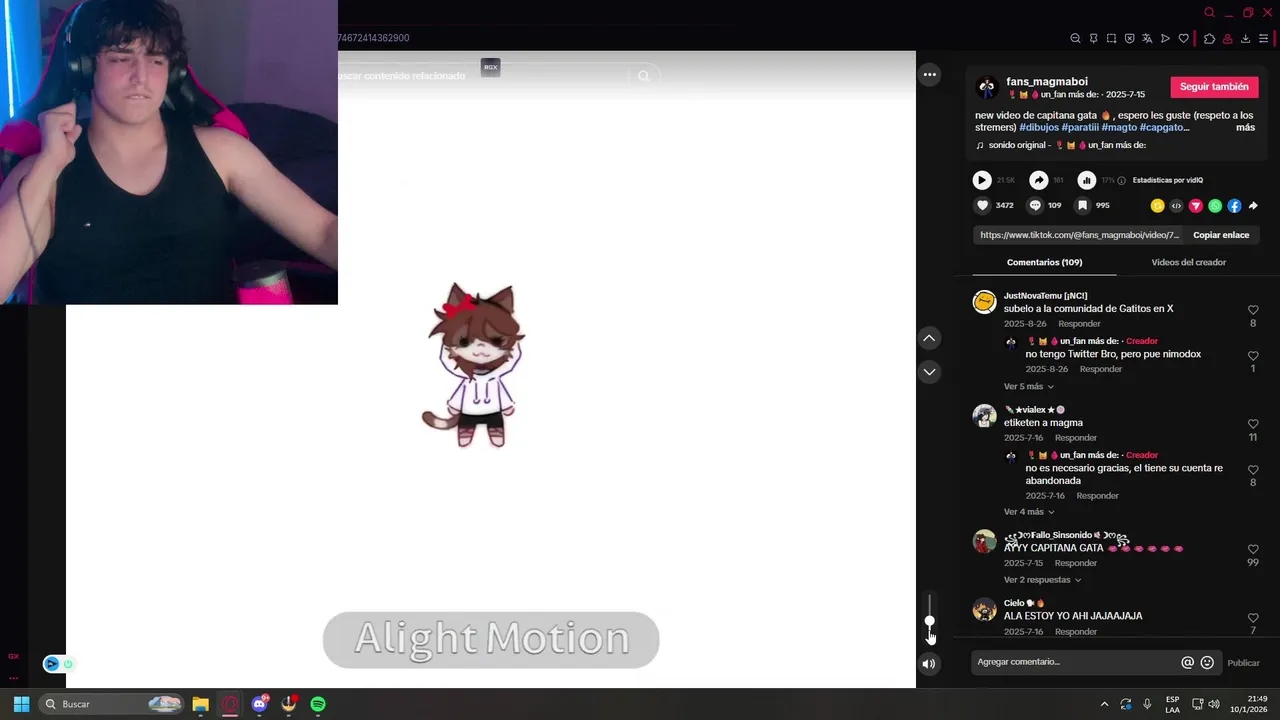Open the downloads icon in toolbar

coord(1245,39)
